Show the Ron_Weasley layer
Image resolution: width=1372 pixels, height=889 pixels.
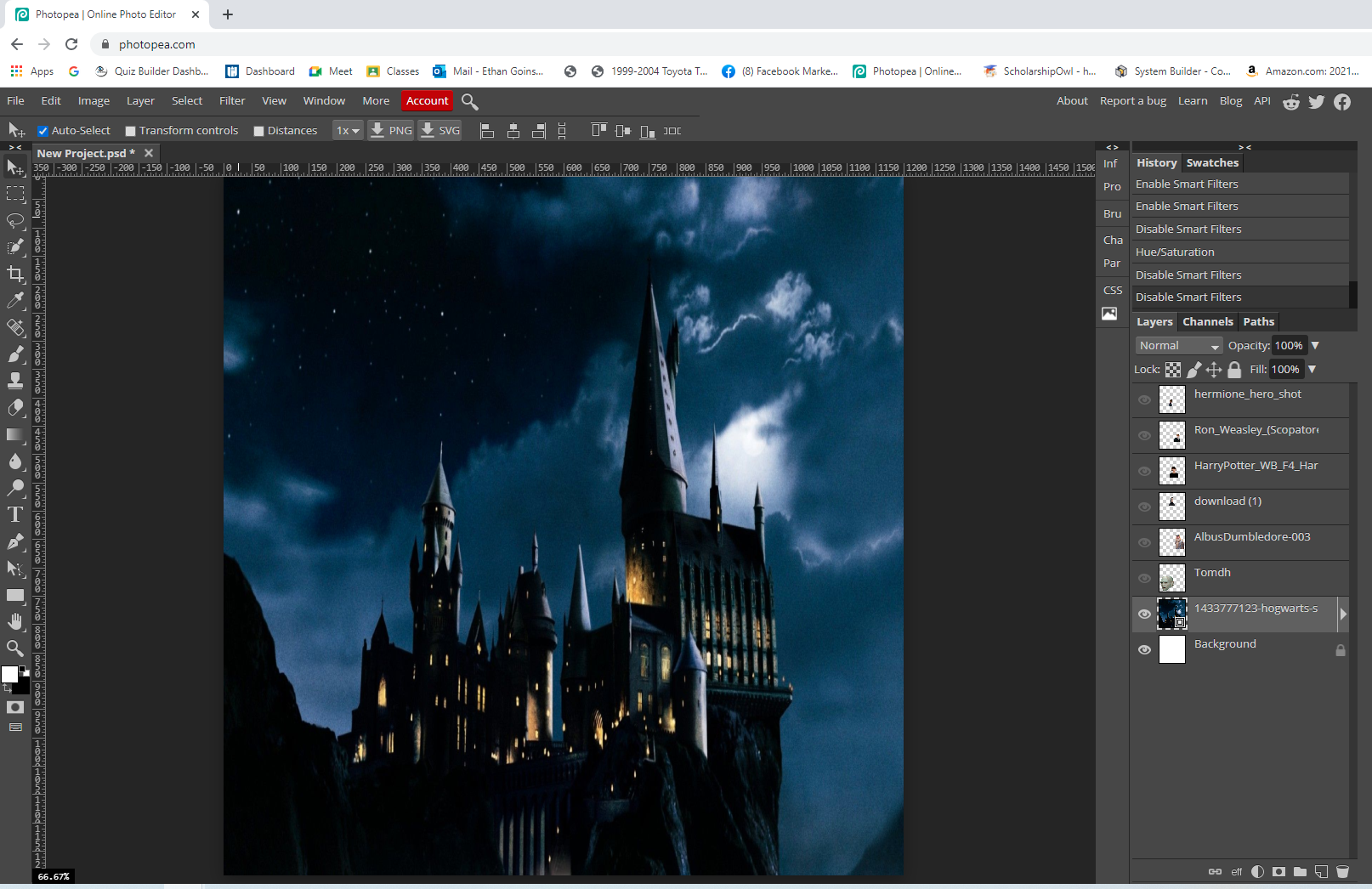click(1144, 435)
